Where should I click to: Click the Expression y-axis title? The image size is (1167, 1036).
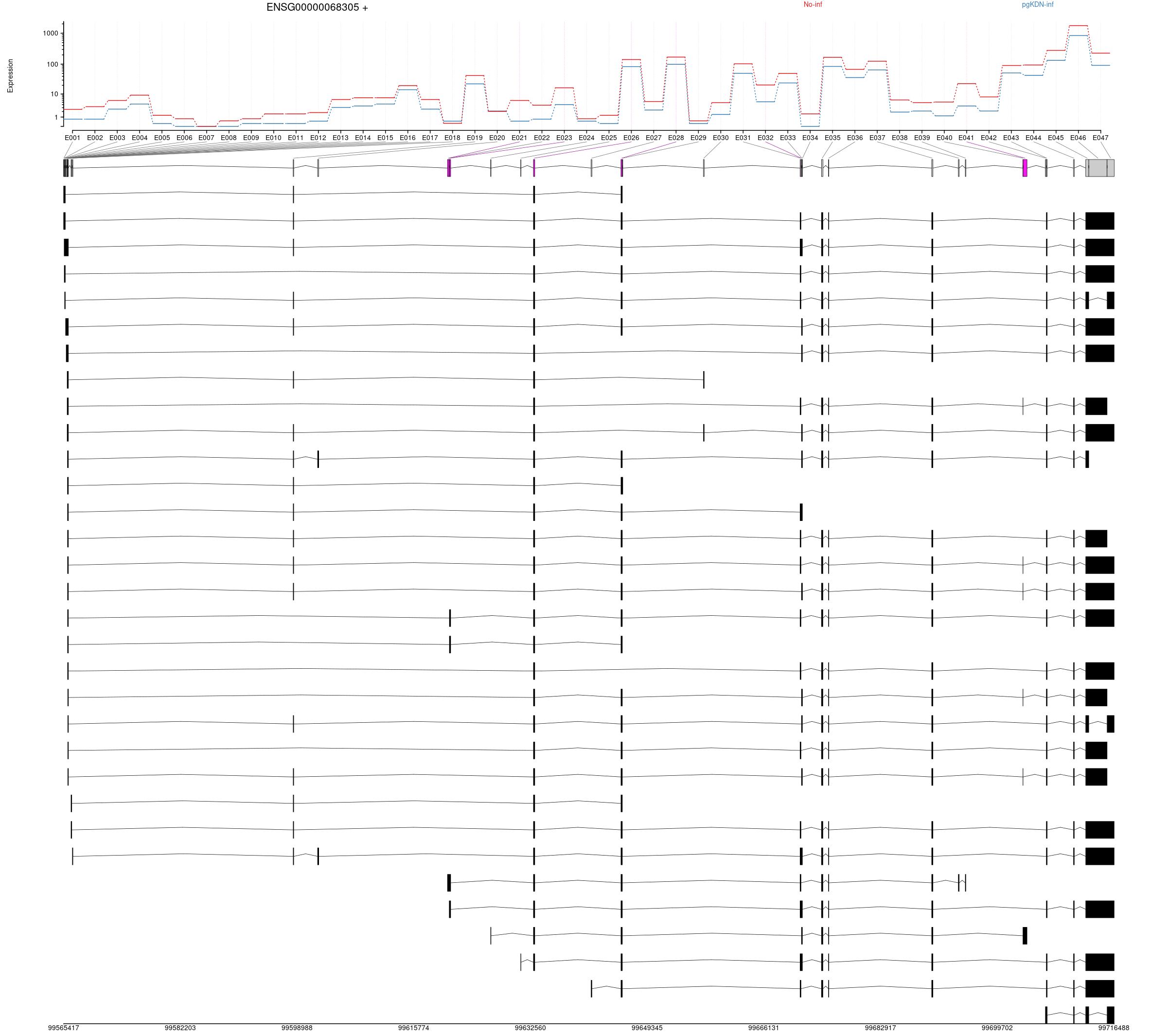[10, 76]
